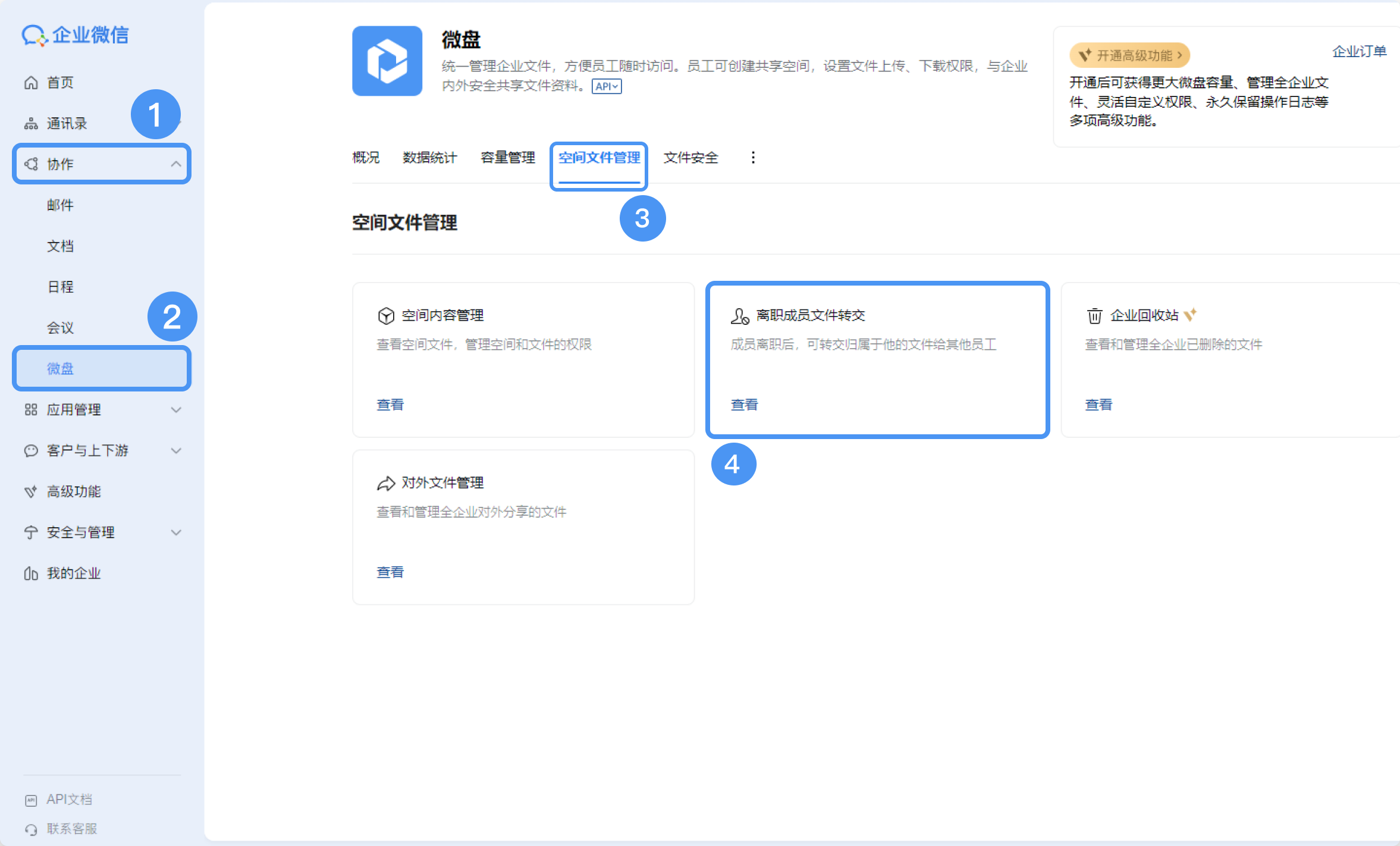The width and height of the screenshot is (1400, 846).
Task: Collapse the 协作 section chevron
Action: click(x=176, y=164)
